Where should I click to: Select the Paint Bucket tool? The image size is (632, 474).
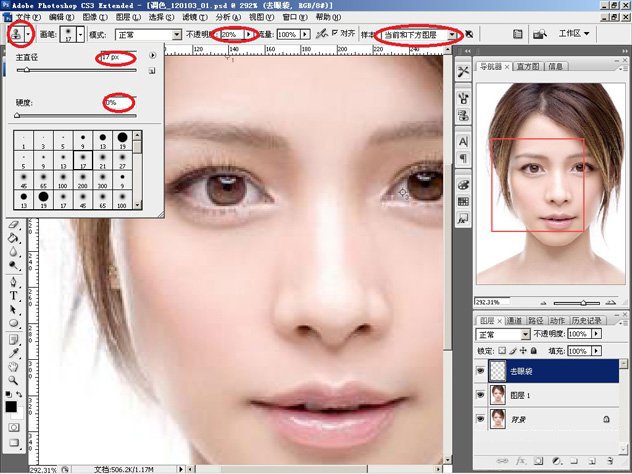[x=14, y=239]
